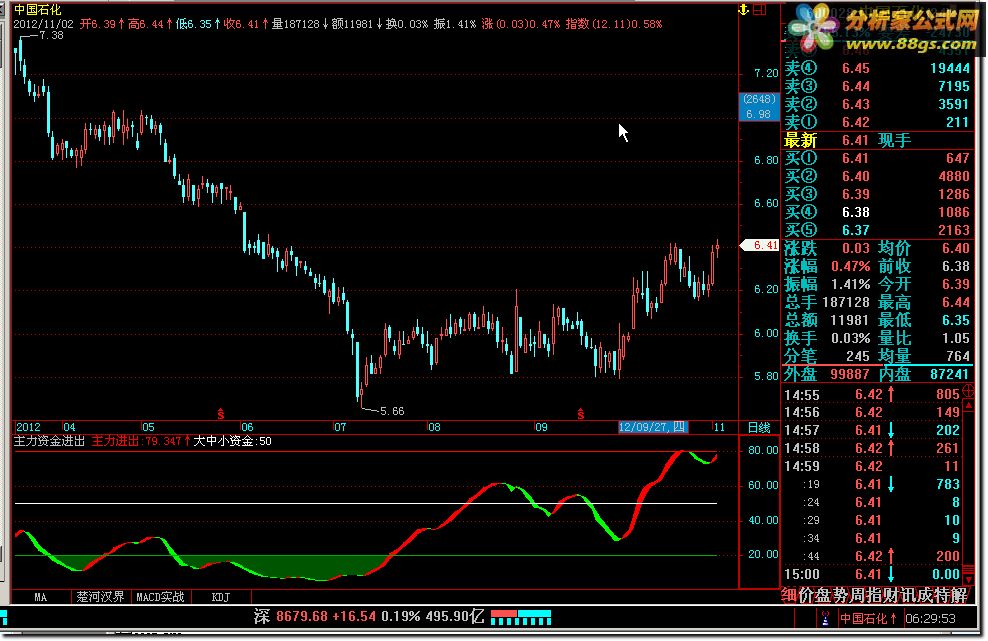This screenshot has height=641, width=988.
Task: Click the 主力资金进出 indicator label
Action: pos(49,441)
